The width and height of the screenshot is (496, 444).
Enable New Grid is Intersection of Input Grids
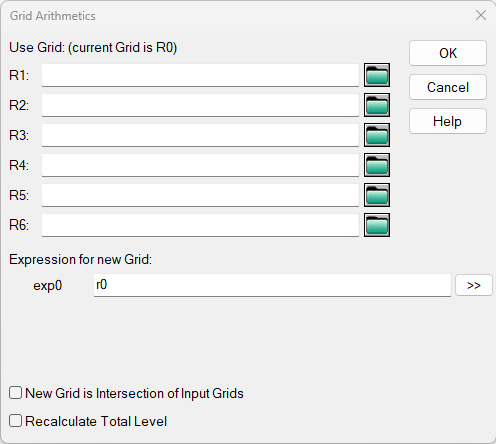(15, 393)
